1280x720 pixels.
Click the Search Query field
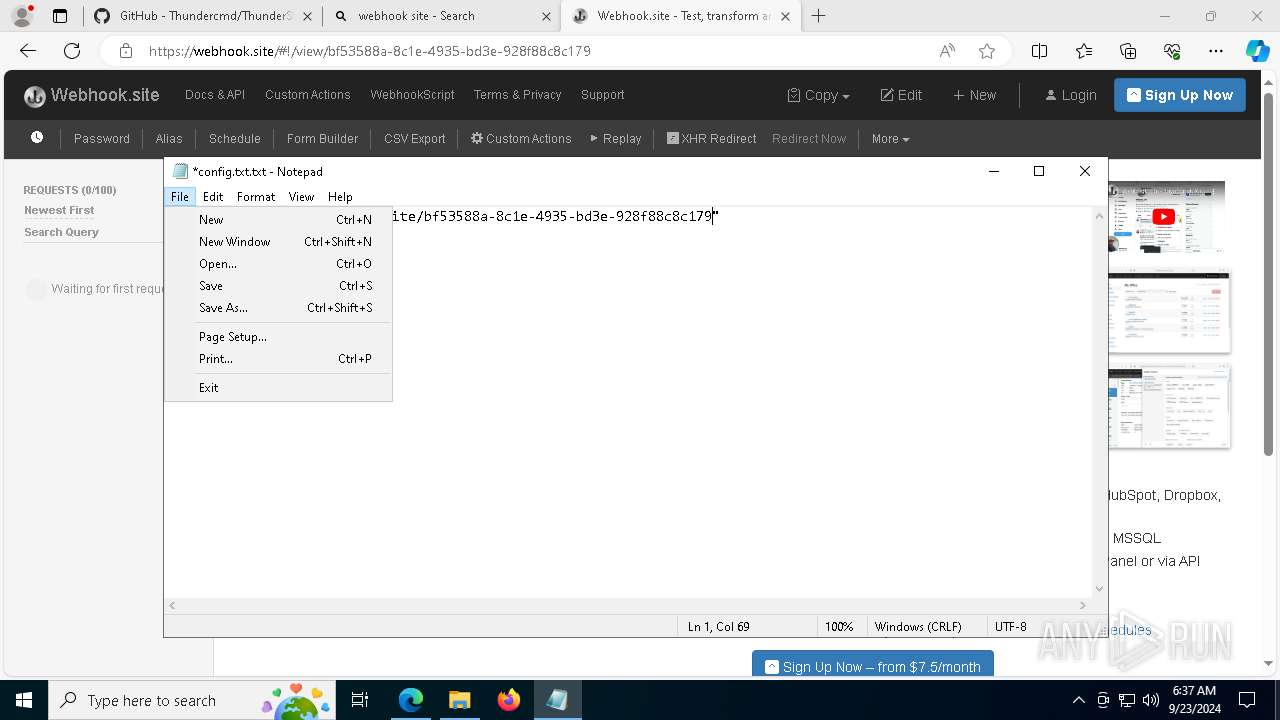[61, 232]
